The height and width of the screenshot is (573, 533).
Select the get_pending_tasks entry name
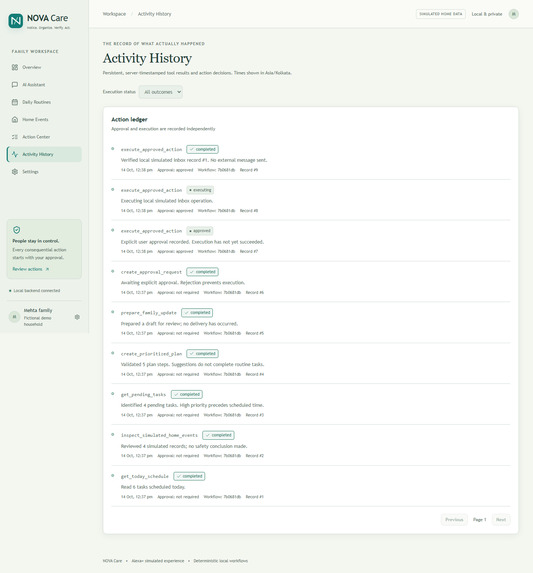(144, 395)
